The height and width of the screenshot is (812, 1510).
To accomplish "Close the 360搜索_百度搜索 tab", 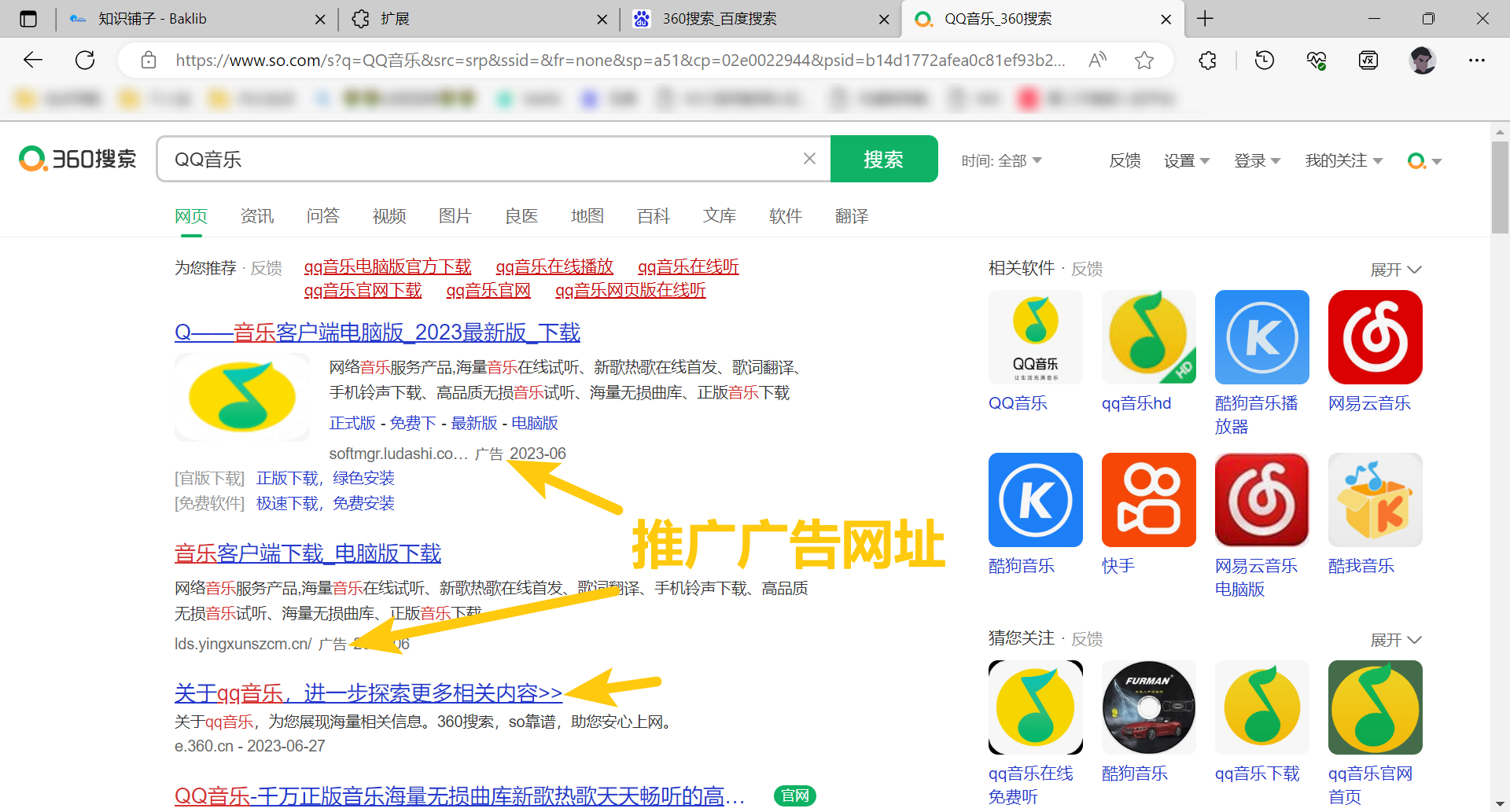I will tap(884, 19).
